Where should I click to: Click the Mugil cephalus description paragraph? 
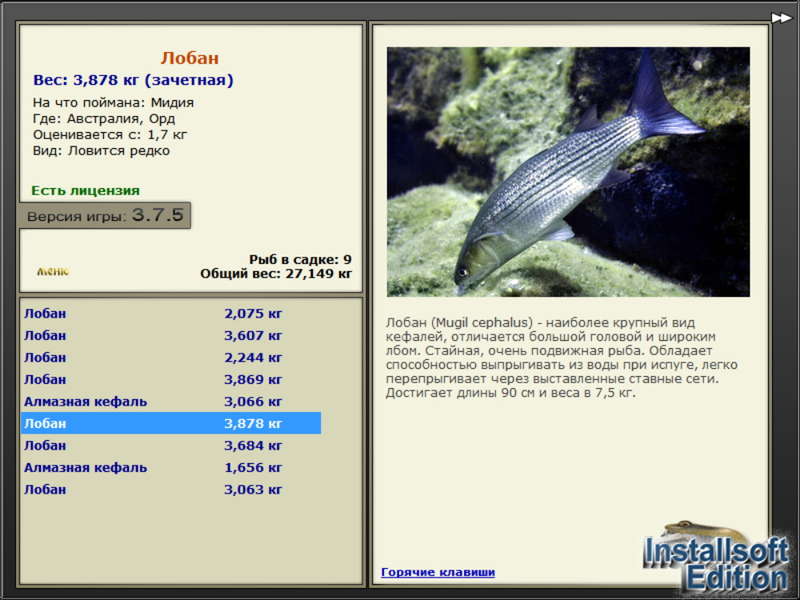[x=561, y=358]
